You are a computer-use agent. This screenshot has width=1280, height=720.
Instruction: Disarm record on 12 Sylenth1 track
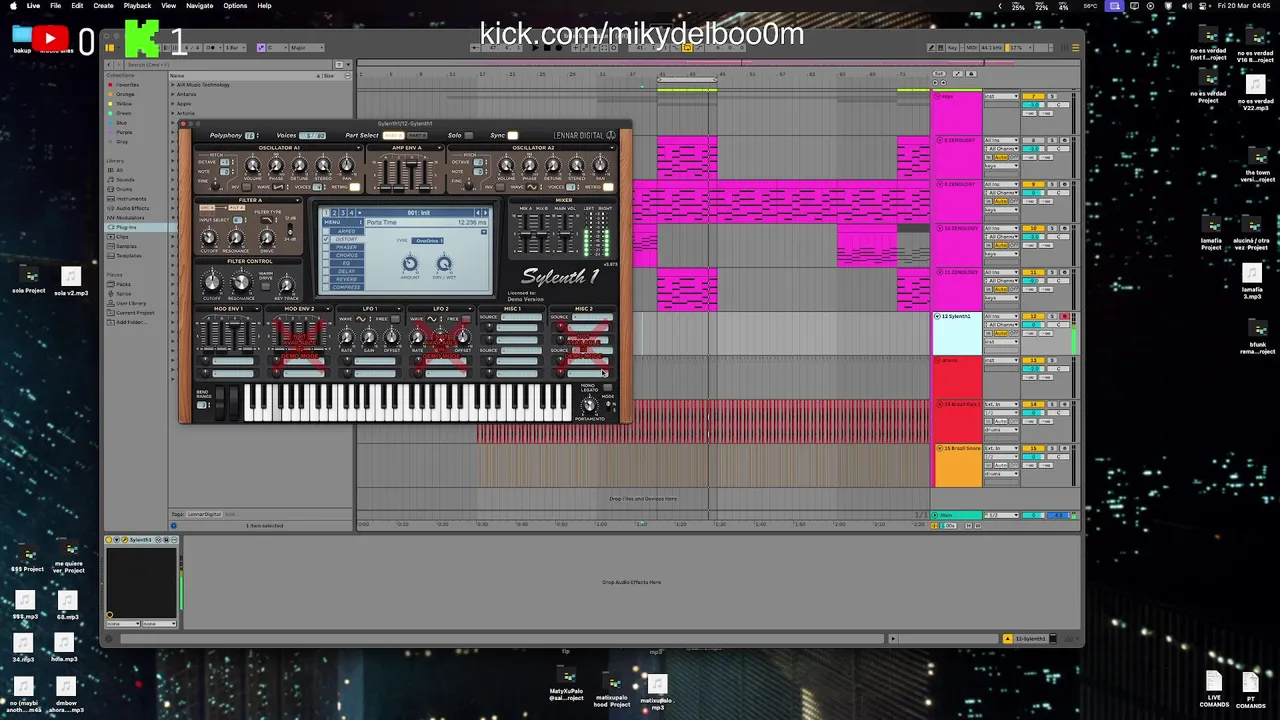click(x=1065, y=316)
